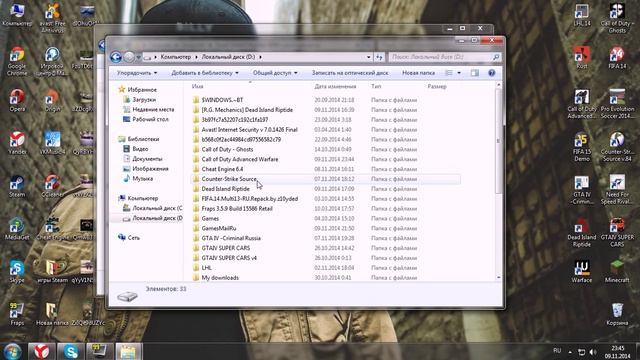This screenshot has height=360, width=640.
Task: Sort by the Тип column header
Action: [x=376, y=87]
